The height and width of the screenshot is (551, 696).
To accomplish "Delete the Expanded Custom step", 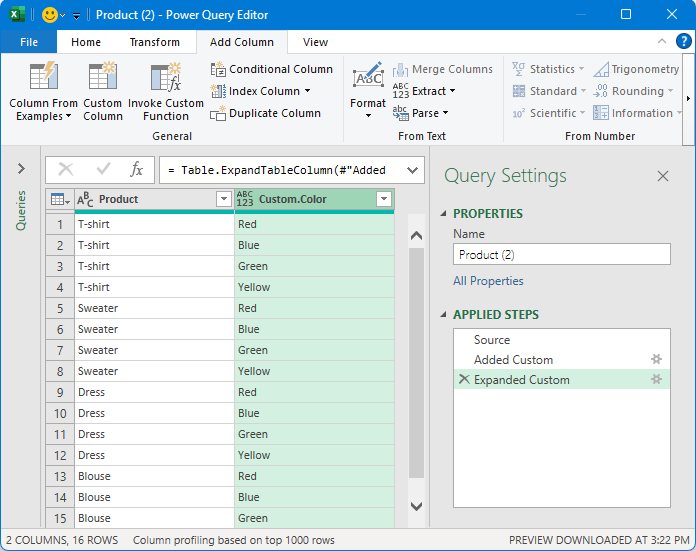I will point(463,380).
